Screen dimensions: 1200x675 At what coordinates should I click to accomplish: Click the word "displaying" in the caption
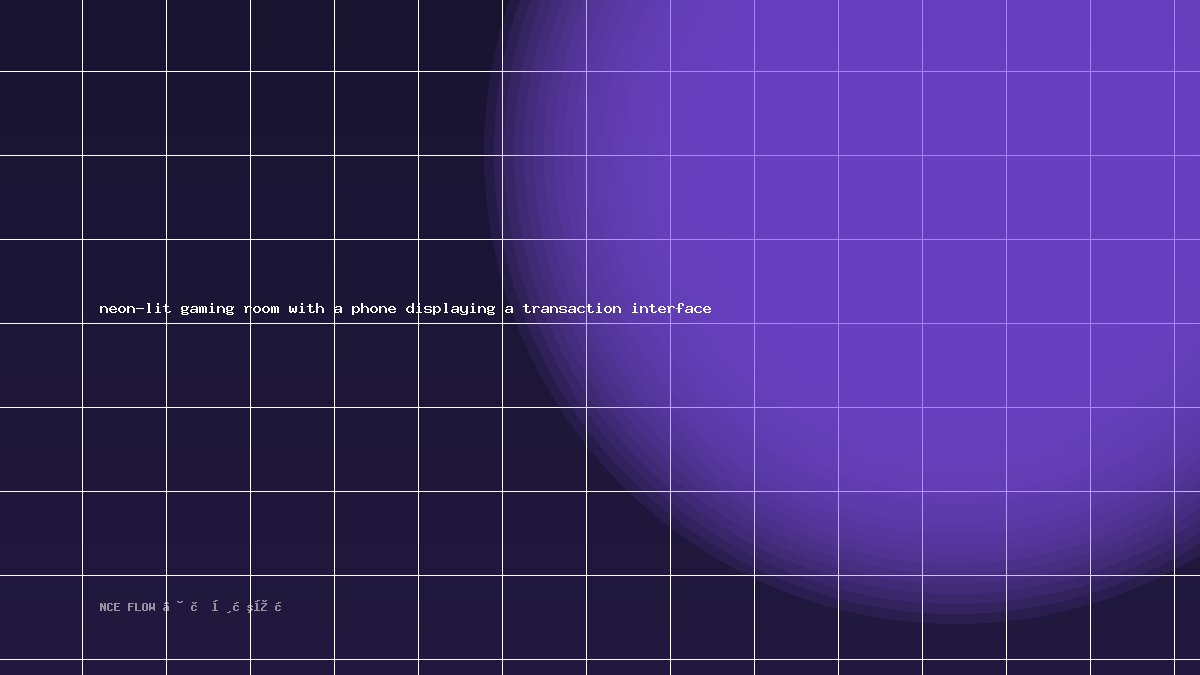(x=450, y=308)
